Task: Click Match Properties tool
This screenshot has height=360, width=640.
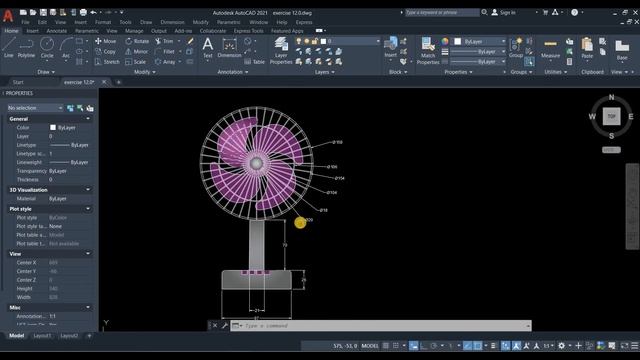Action: [x=428, y=51]
